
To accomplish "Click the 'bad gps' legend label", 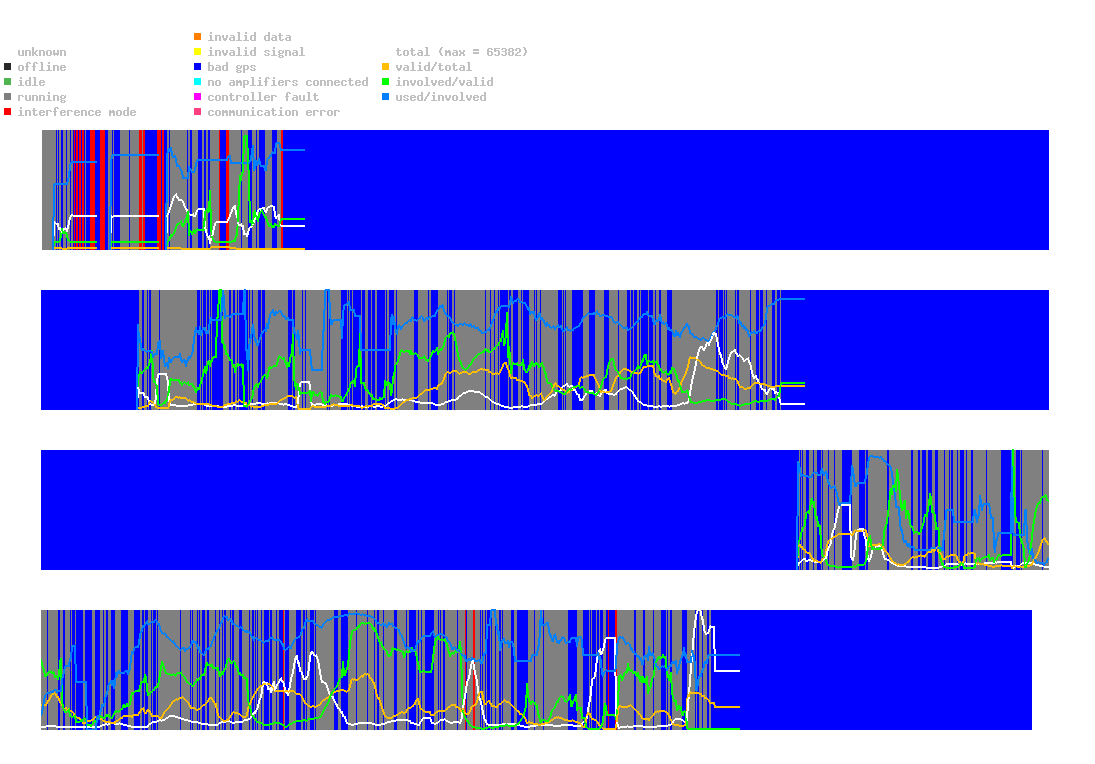I will 232,67.
